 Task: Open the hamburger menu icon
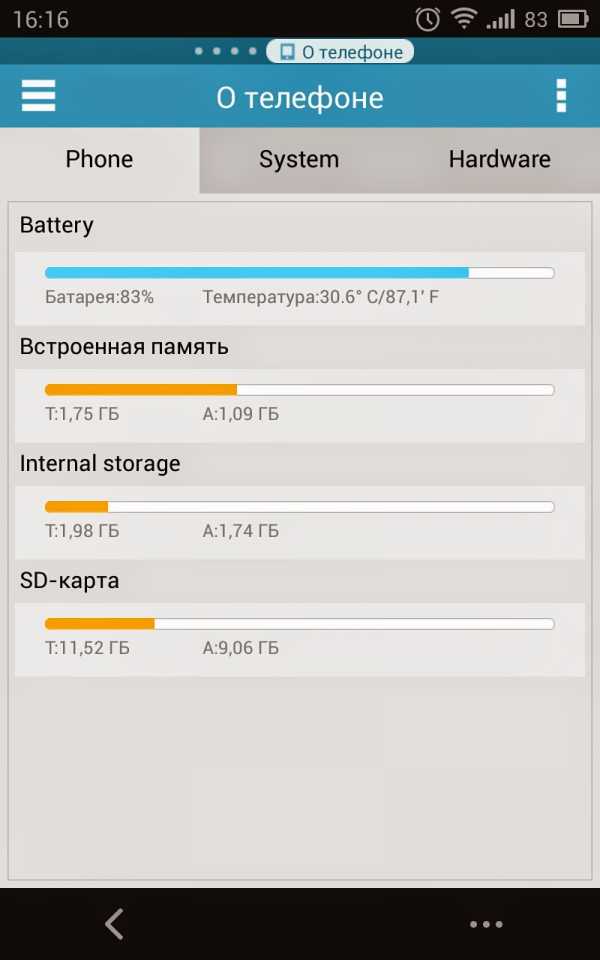[x=39, y=96]
